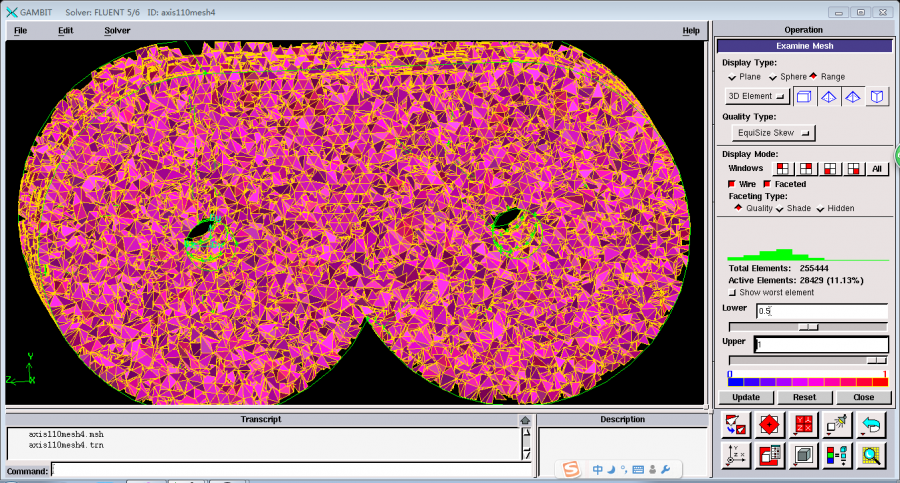Open the IME soft keyboard icon
The image size is (900, 483).
coord(638,470)
